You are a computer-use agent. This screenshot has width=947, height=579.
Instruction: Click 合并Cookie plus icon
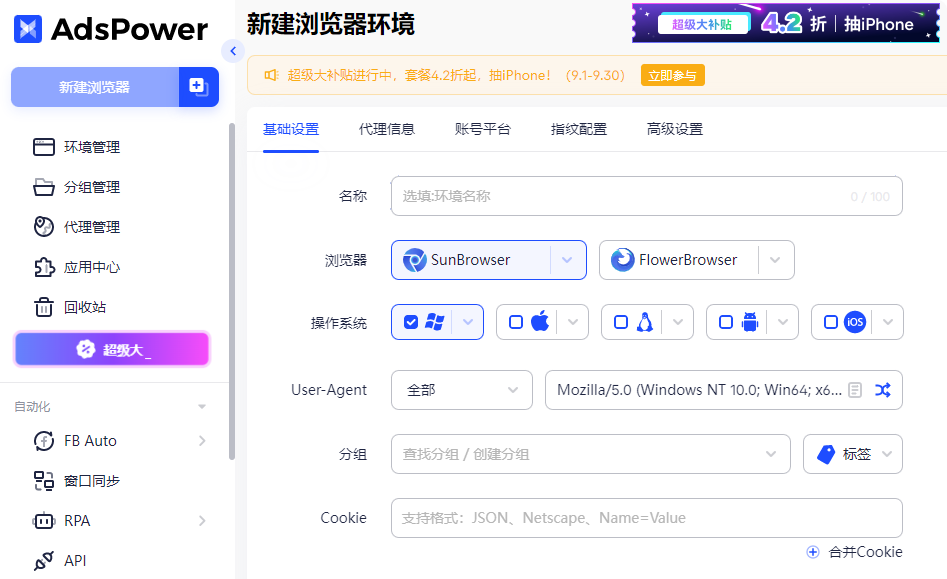click(813, 552)
